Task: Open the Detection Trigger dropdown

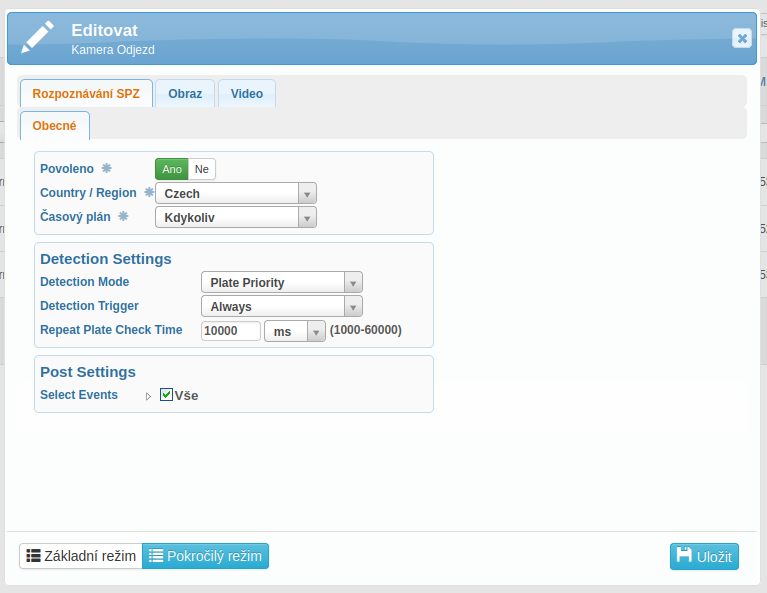Action: click(x=281, y=307)
